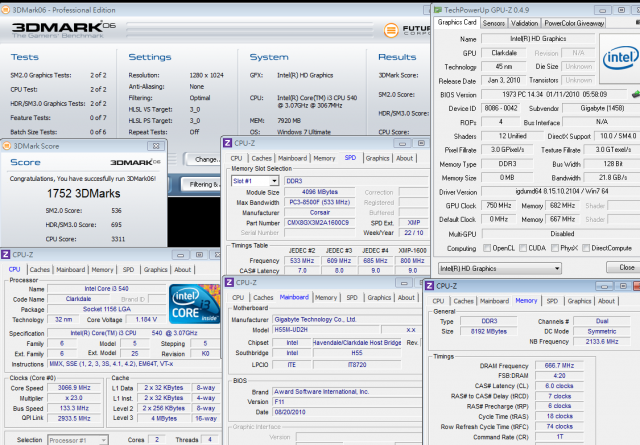640x445 pixels.
Task: Click the Z icon of the CPU-Z Mainboard window
Action: pyautogui.click(x=229, y=282)
